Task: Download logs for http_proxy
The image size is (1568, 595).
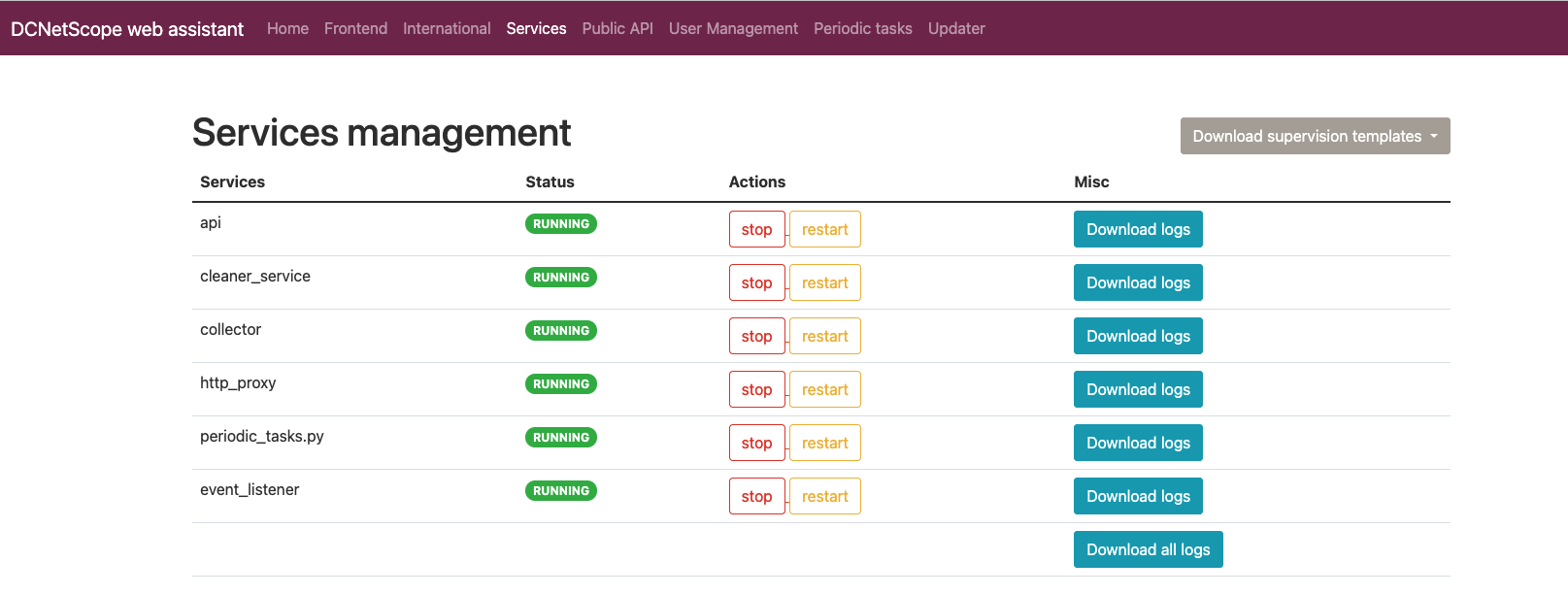Action: 1138,389
